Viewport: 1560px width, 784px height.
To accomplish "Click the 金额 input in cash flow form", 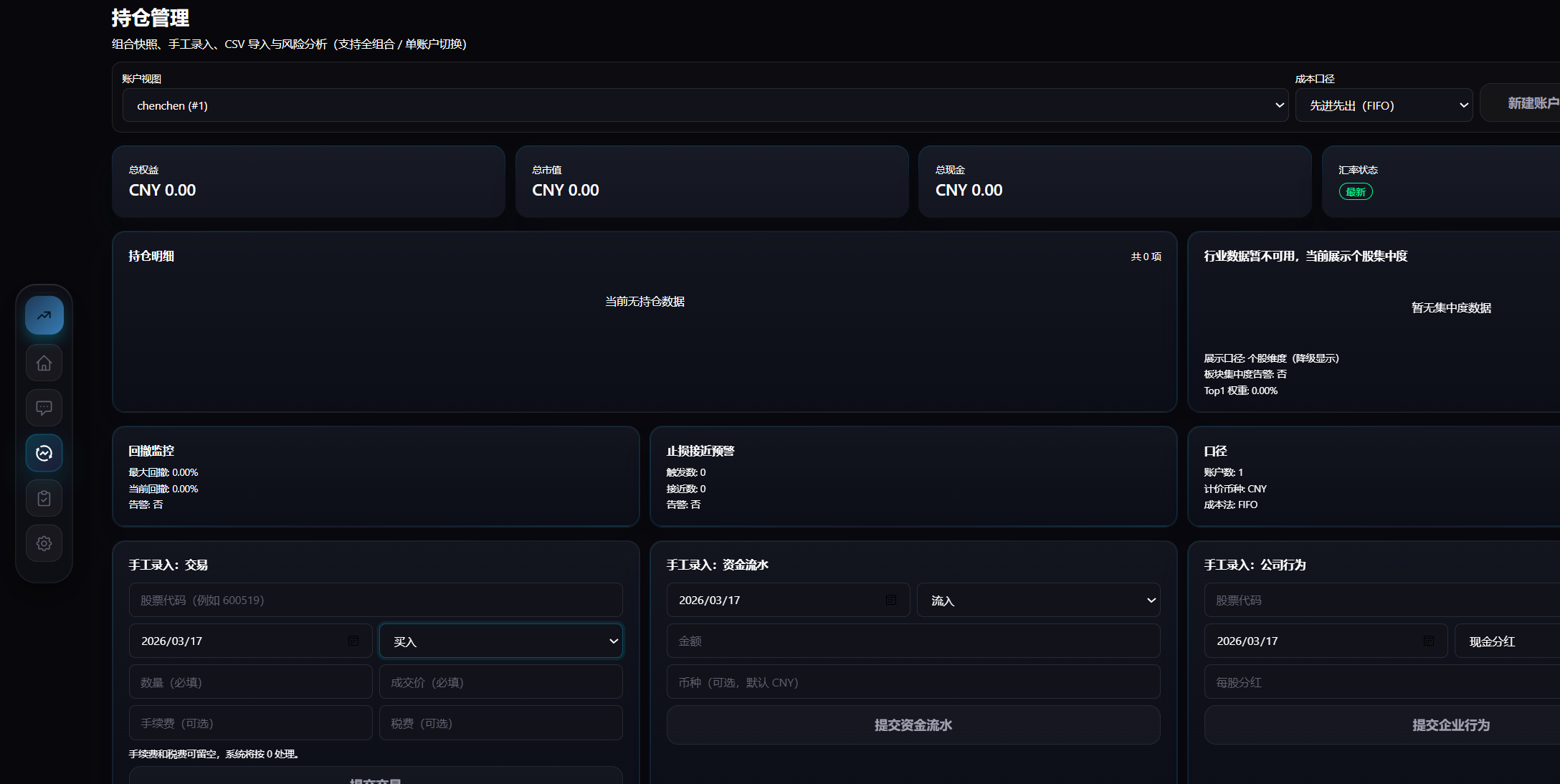I will coord(913,641).
